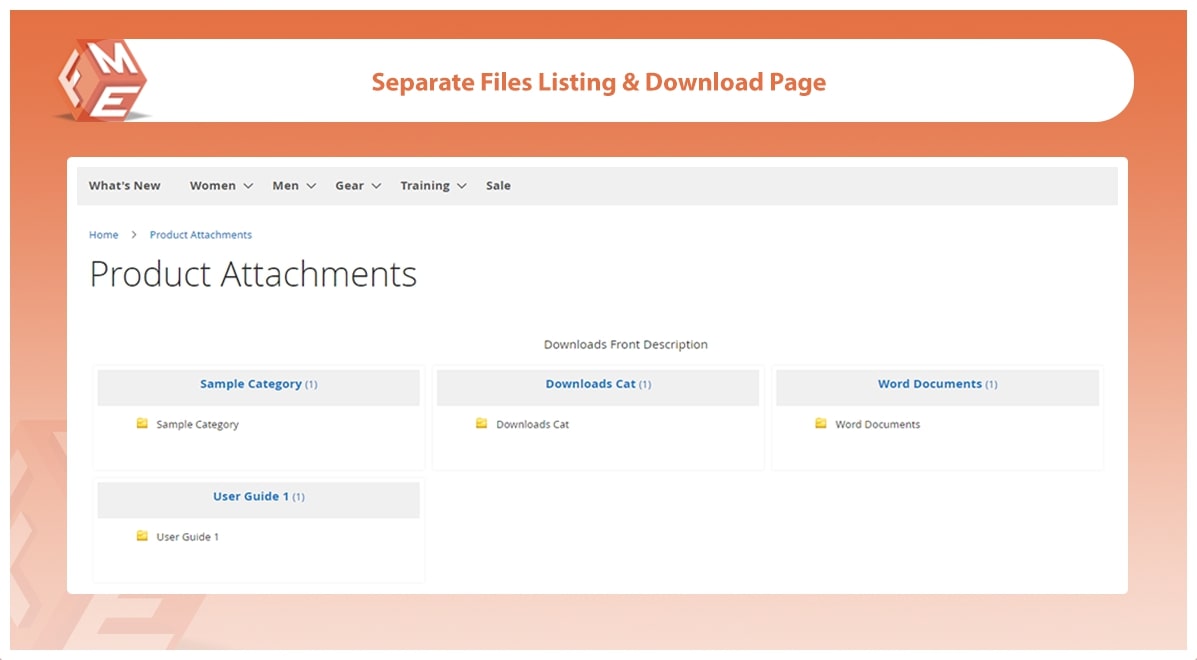Select the Word Documents folder label
Screen dimensions: 1197x660
tap(877, 425)
